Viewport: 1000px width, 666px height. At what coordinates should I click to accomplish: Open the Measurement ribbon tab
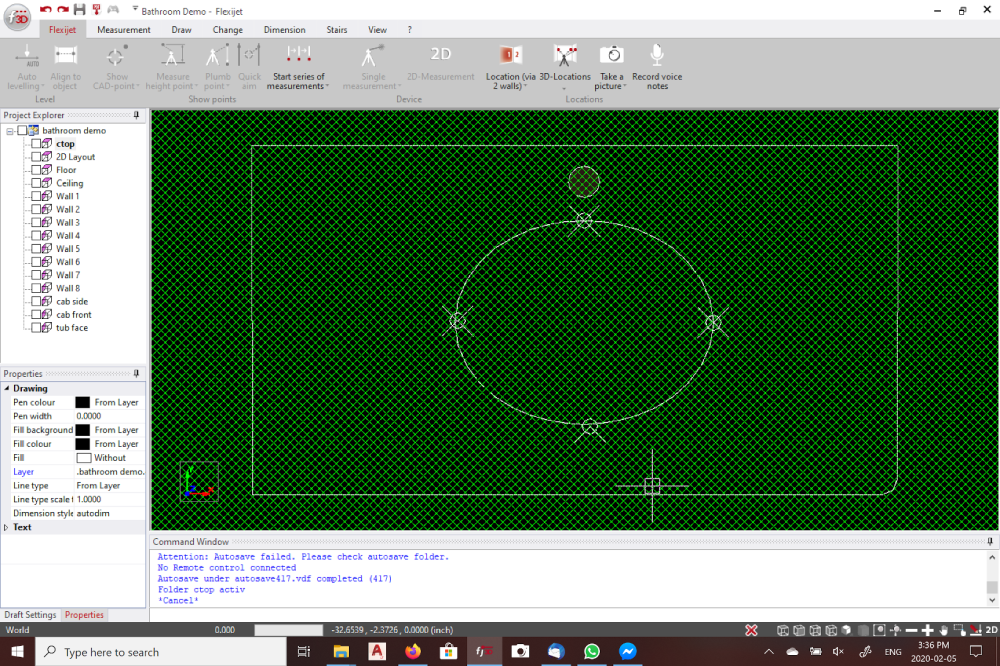[124, 30]
